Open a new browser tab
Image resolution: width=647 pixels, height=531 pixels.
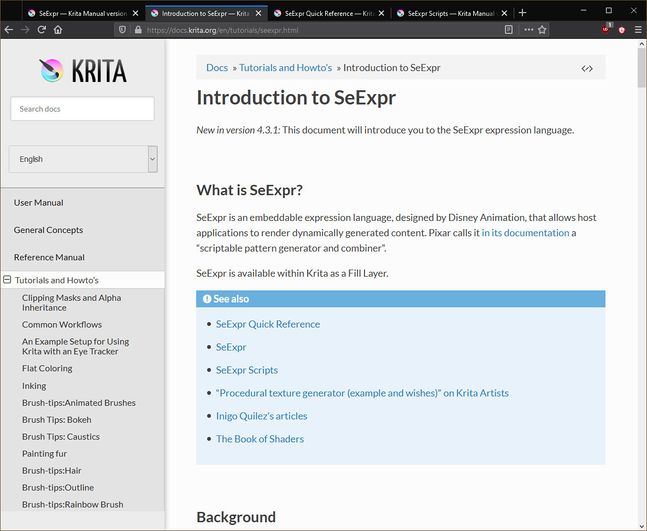click(522, 13)
